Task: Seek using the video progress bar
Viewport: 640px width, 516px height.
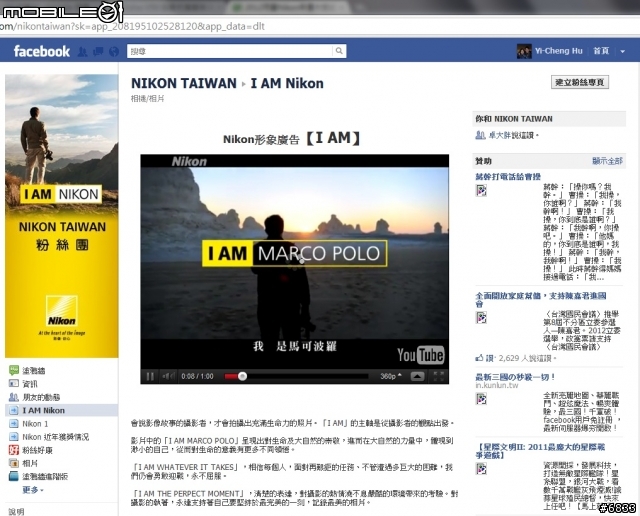Action: pos(296,376)
